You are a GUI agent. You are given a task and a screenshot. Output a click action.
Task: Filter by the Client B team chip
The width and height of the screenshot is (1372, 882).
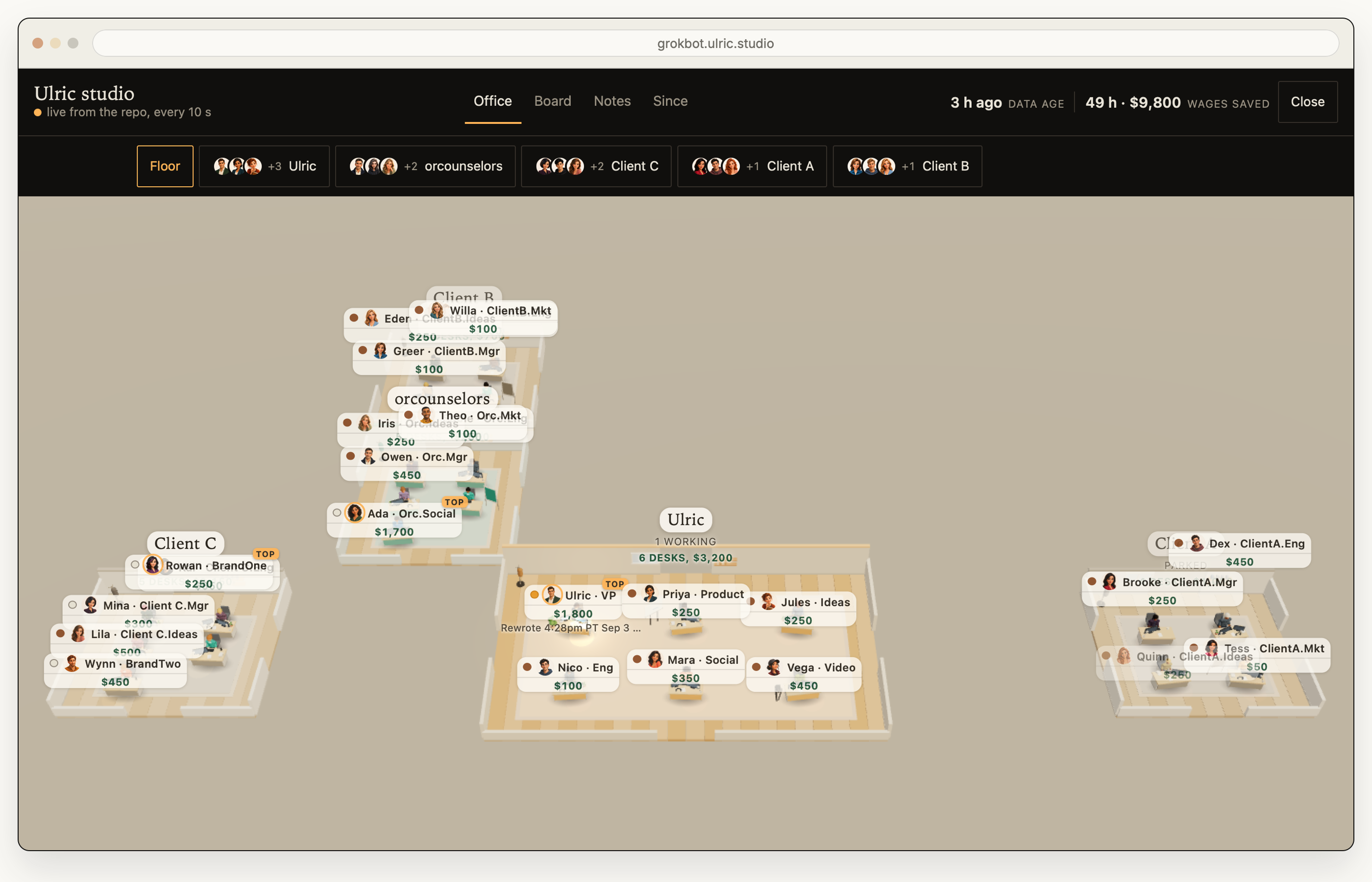coord(907,166)
